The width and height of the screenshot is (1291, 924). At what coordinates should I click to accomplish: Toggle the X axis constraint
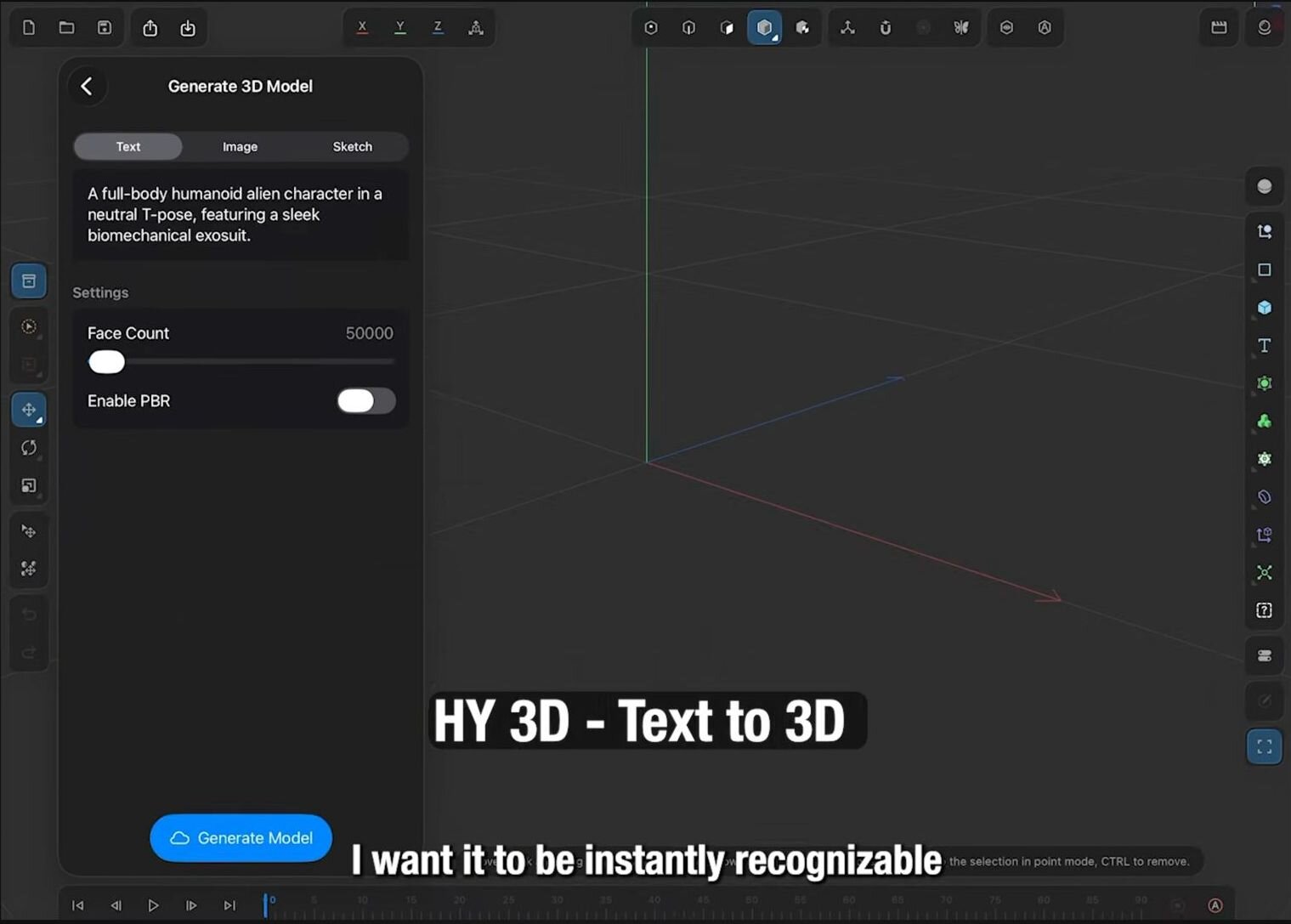click(362, 27)
